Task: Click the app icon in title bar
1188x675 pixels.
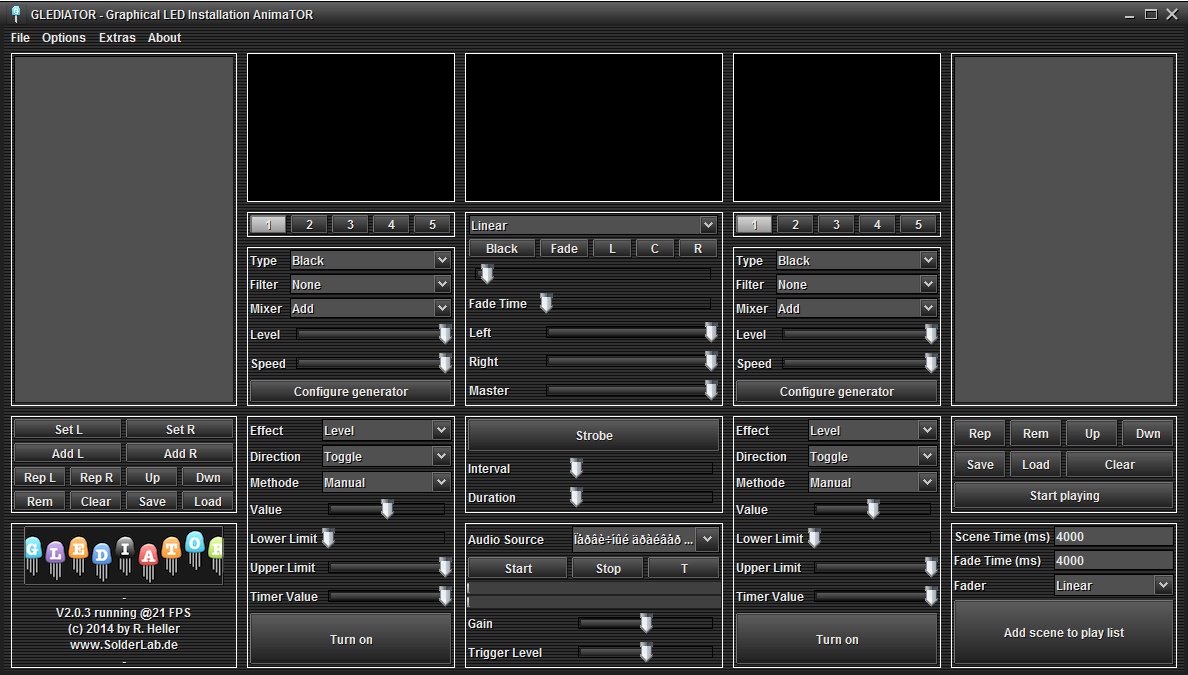Action: point(16,14)
